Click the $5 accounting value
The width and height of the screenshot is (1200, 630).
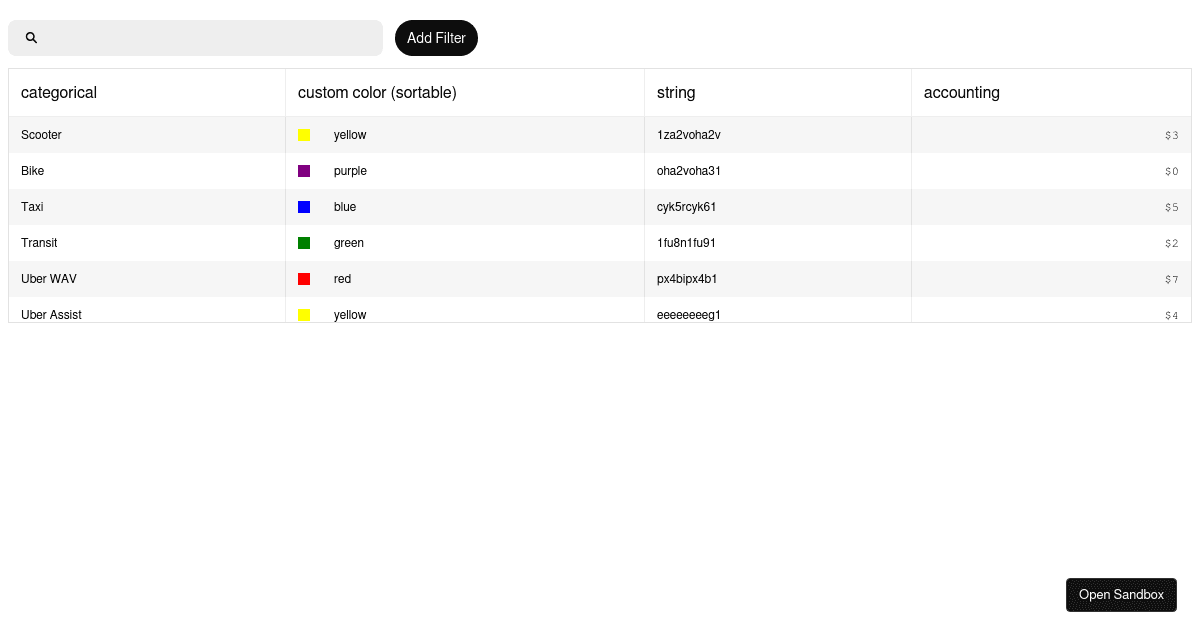[1171, 207]
